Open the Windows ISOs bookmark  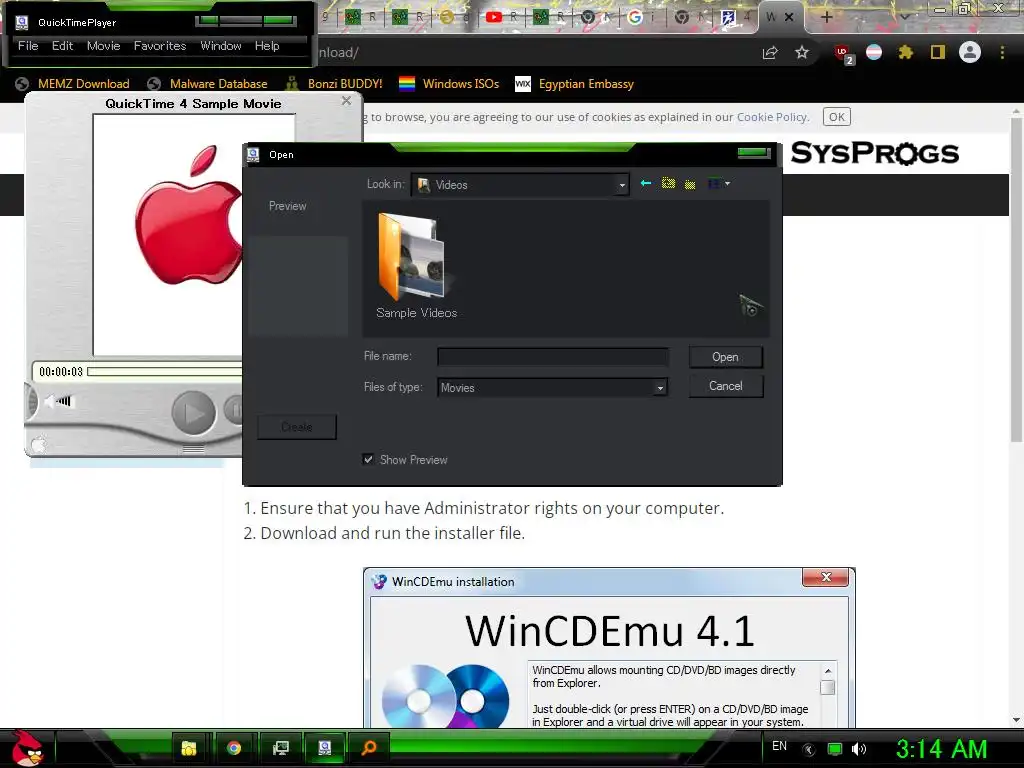click(x=449, y=84)
